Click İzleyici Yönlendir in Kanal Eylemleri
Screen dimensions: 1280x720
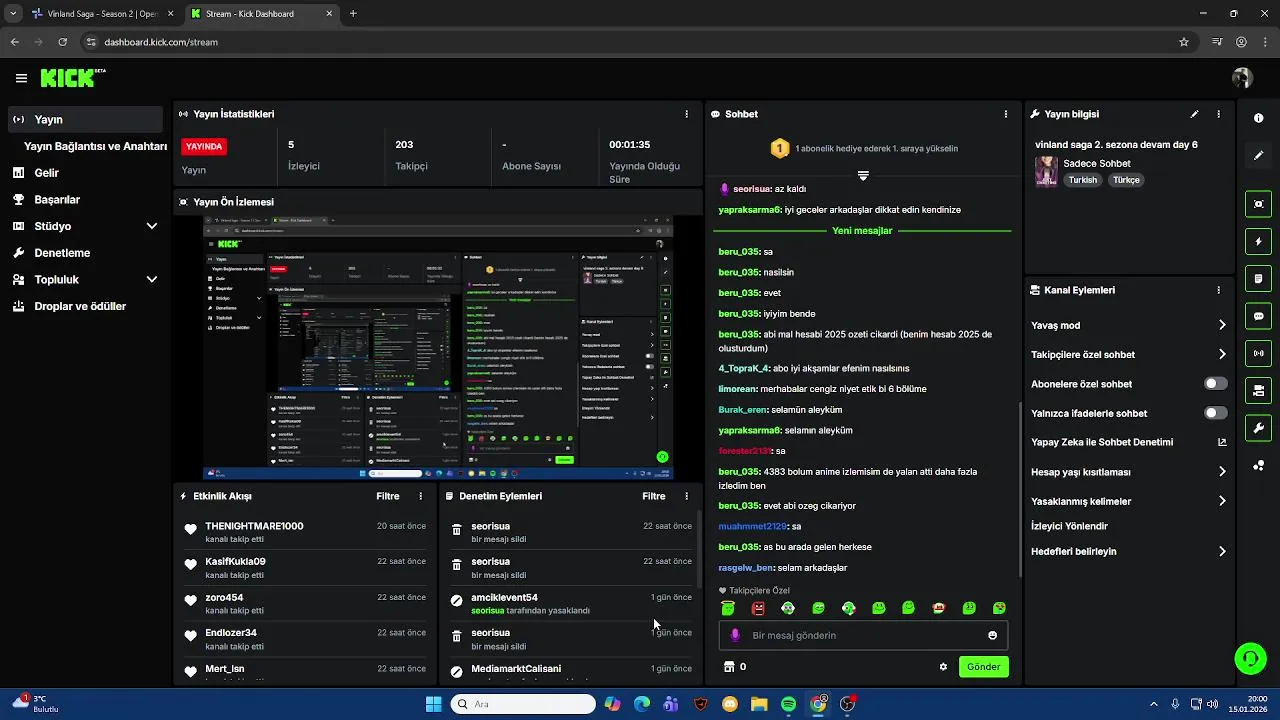(1069, 526)
